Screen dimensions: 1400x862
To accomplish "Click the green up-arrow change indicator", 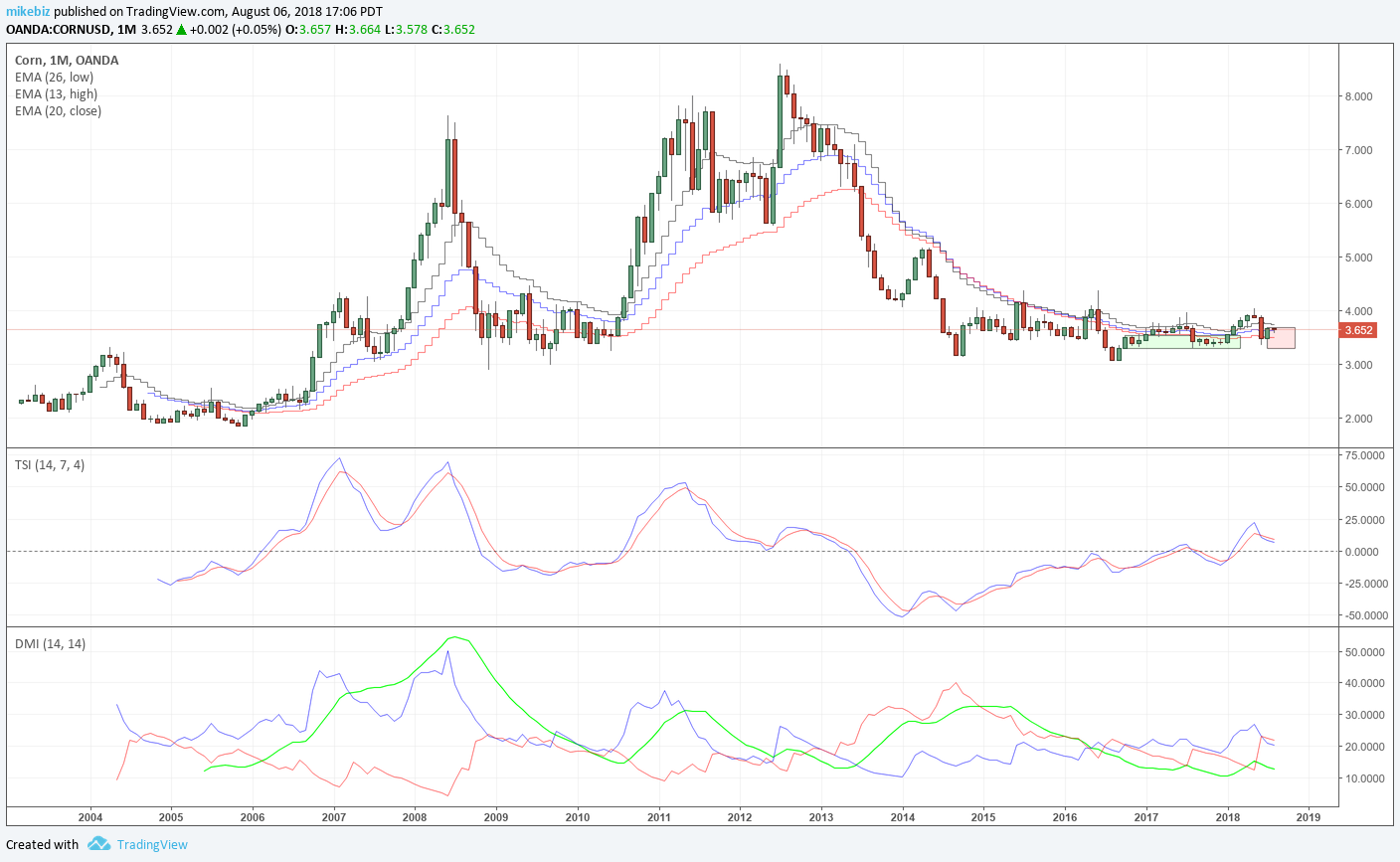I will (182, 29).
